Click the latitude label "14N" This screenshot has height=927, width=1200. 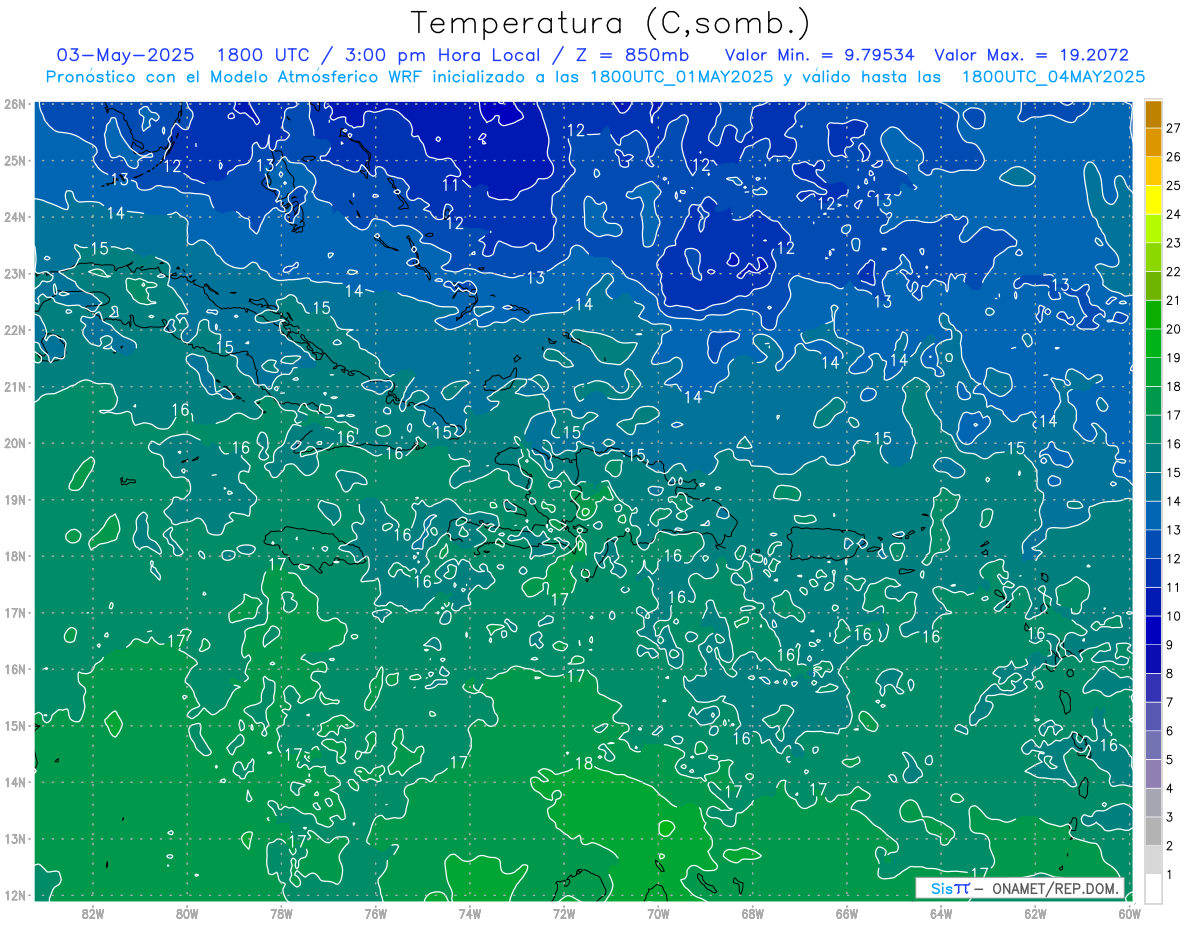point(14,782)
